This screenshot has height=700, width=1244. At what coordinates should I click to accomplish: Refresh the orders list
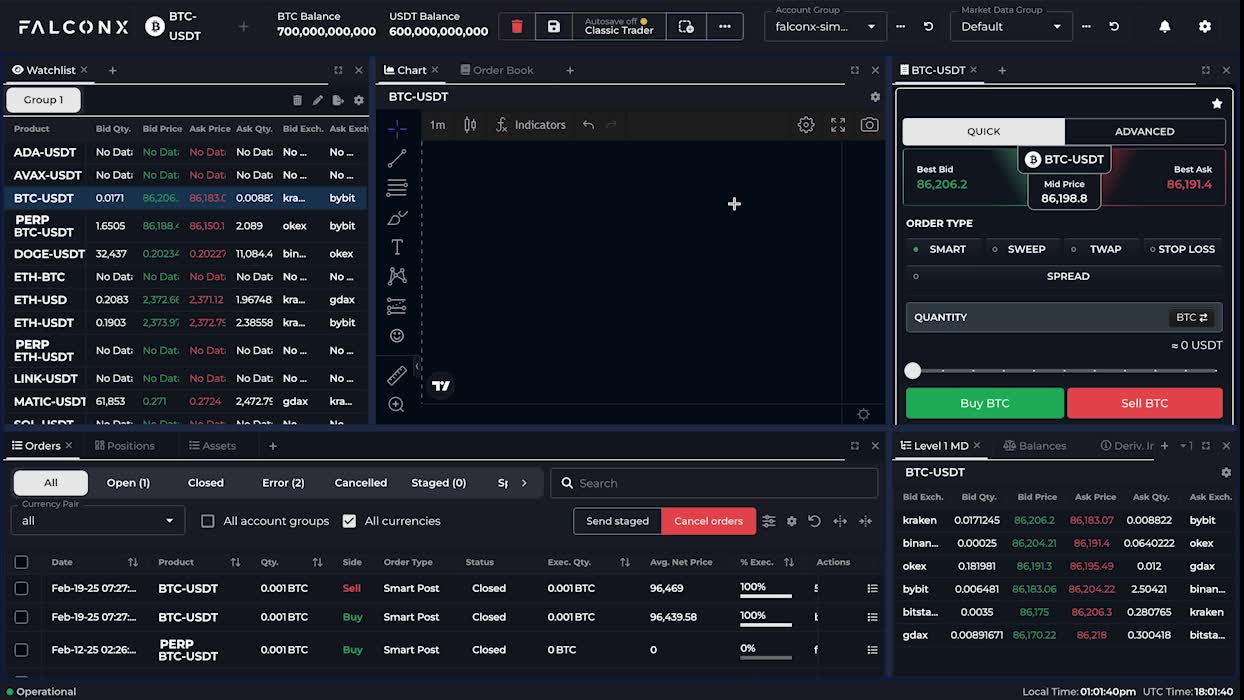pyautogui.click(x=814, y=521)
